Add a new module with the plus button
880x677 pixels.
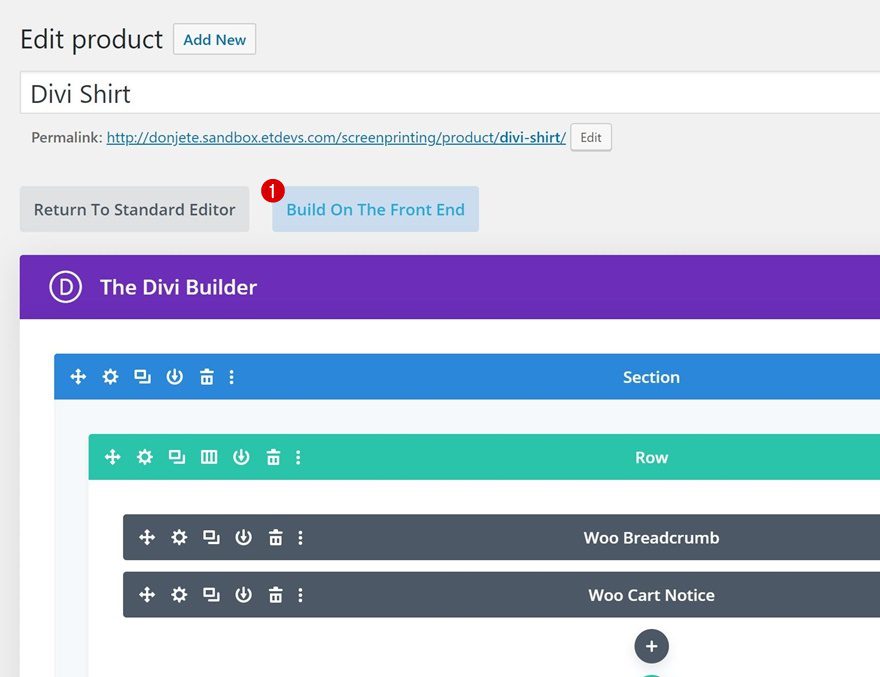pos(651,646)
